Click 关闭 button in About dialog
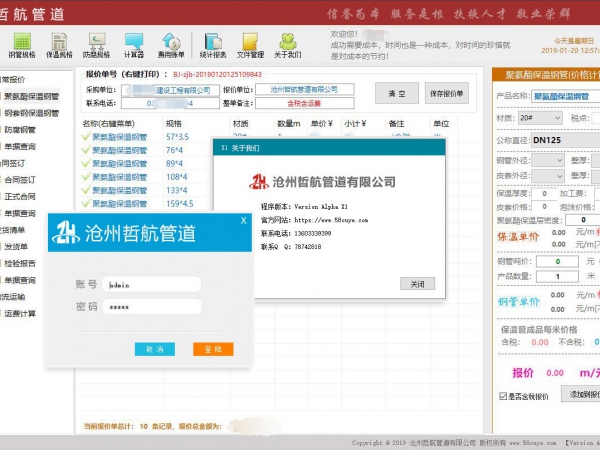 417,284
